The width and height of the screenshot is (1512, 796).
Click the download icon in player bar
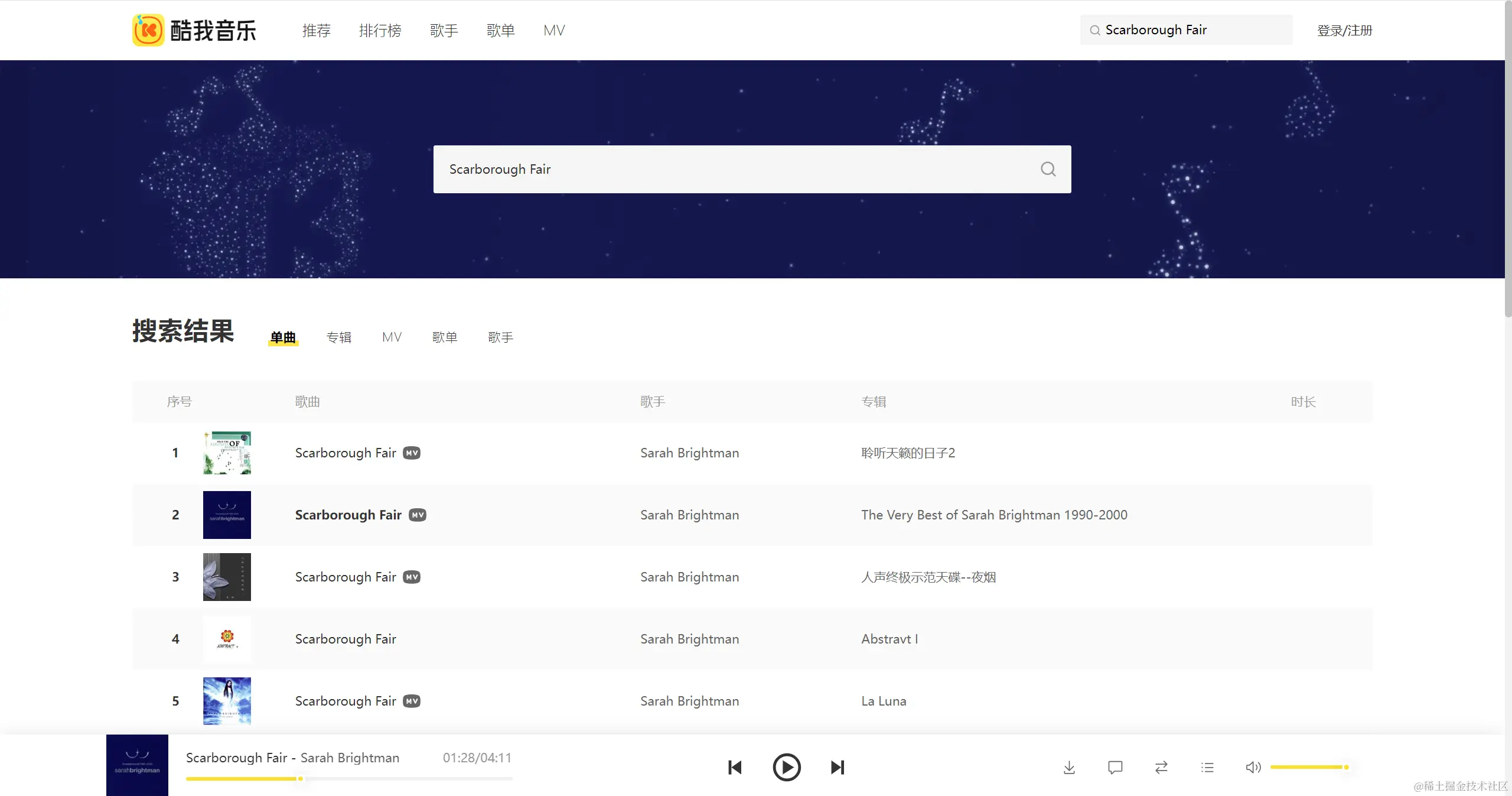tap(1069, 767)
